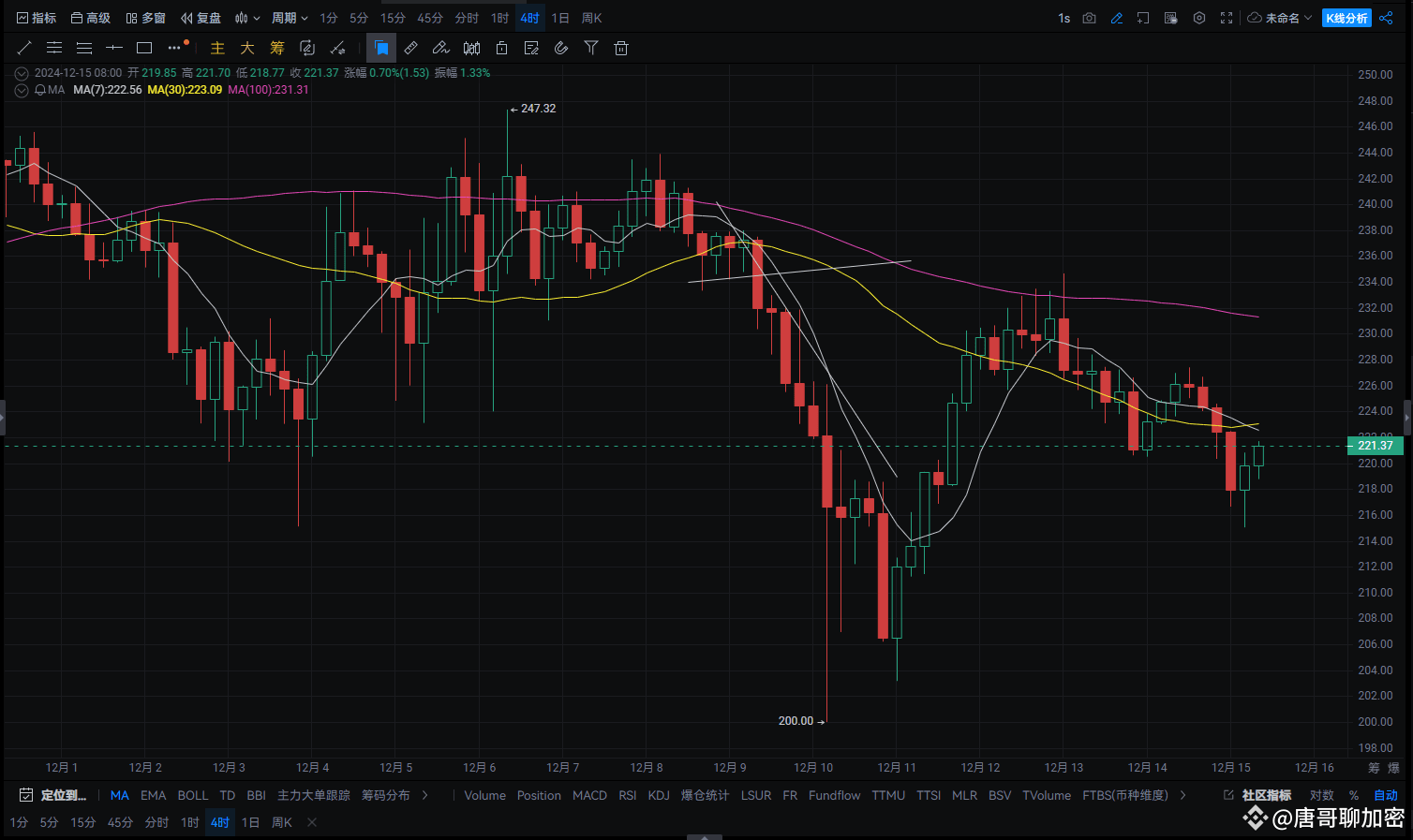1413x840 pixels.
Task: Expand the left side panel handle
Action: tap(3, 418)
